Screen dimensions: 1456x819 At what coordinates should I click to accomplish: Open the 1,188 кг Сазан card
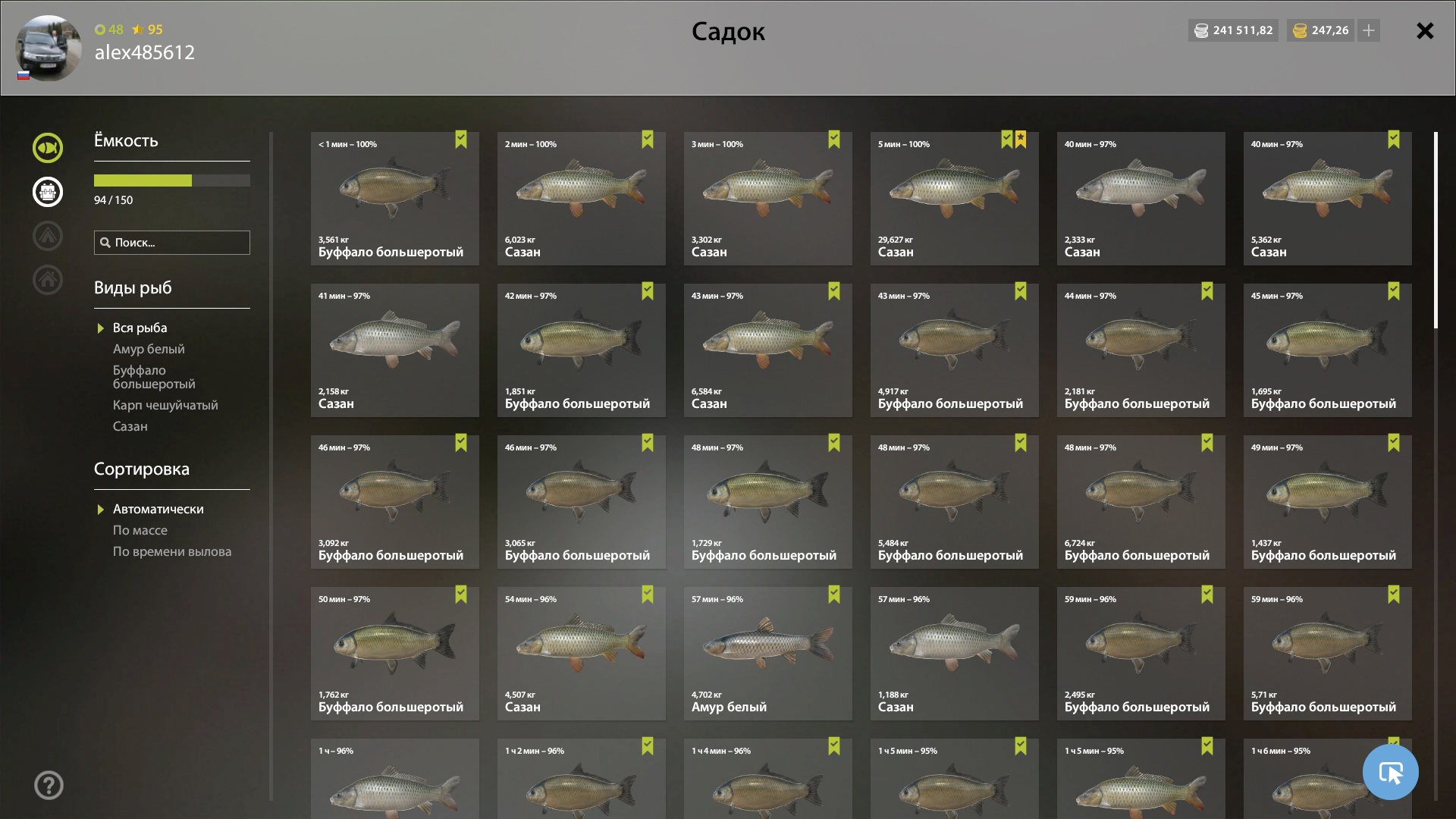[955, 654]
